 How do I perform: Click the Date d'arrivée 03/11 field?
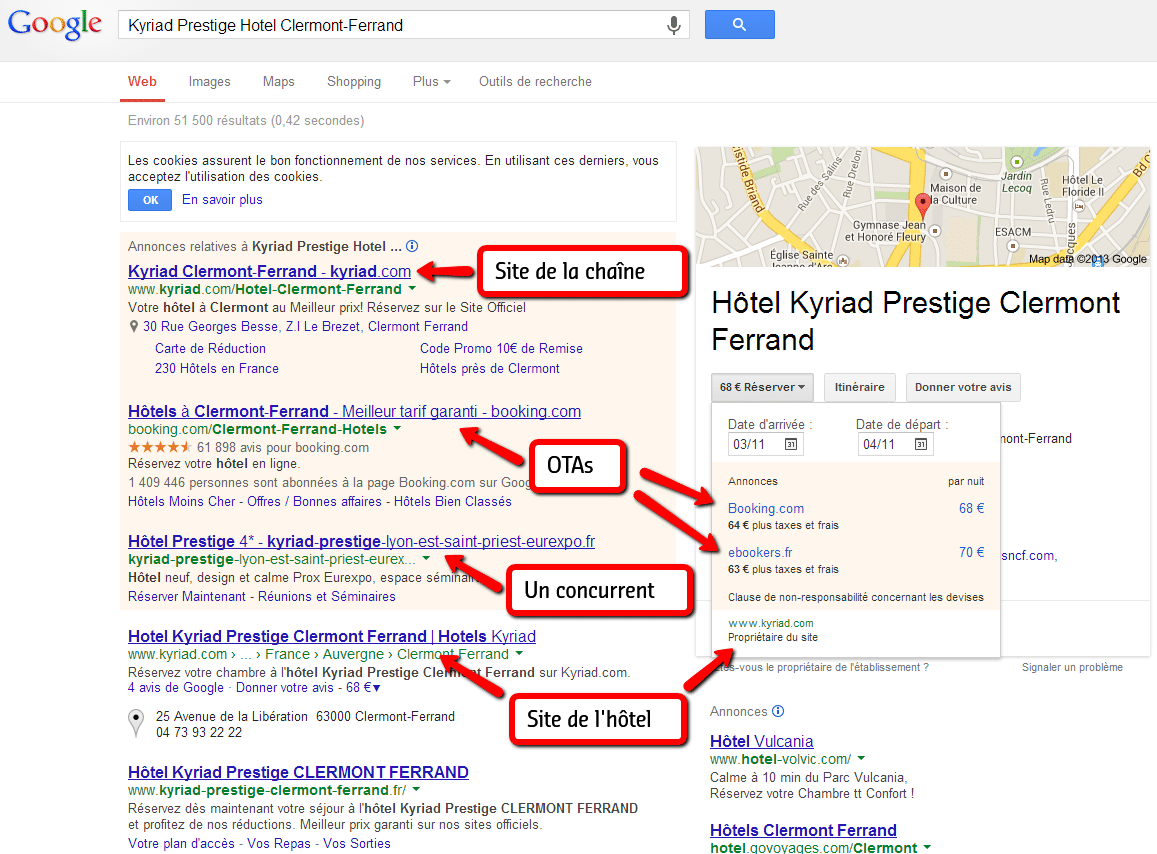pyautogui.click(x=765, y=444)
